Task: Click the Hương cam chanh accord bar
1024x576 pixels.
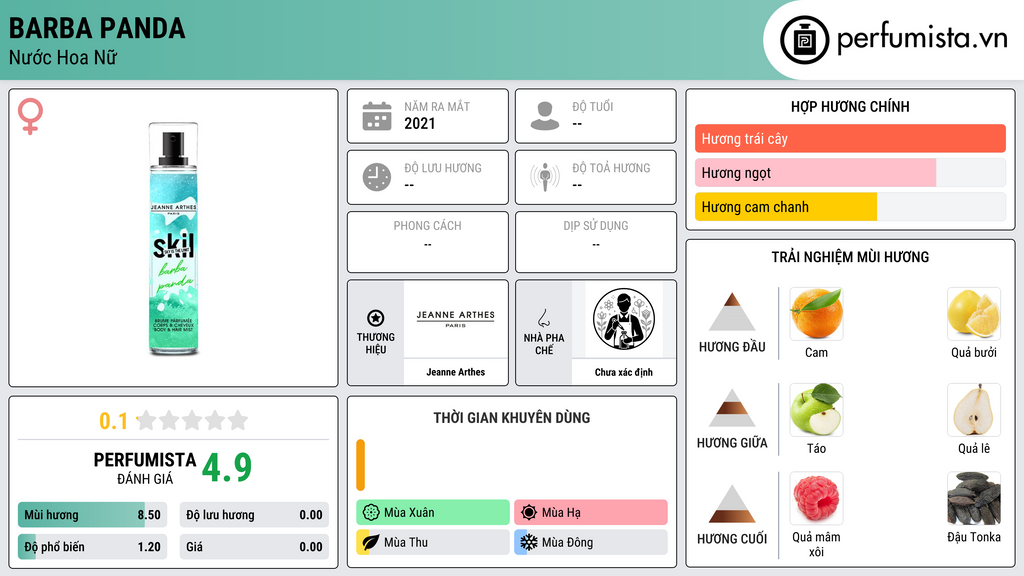Action: (x=850, y=207)
